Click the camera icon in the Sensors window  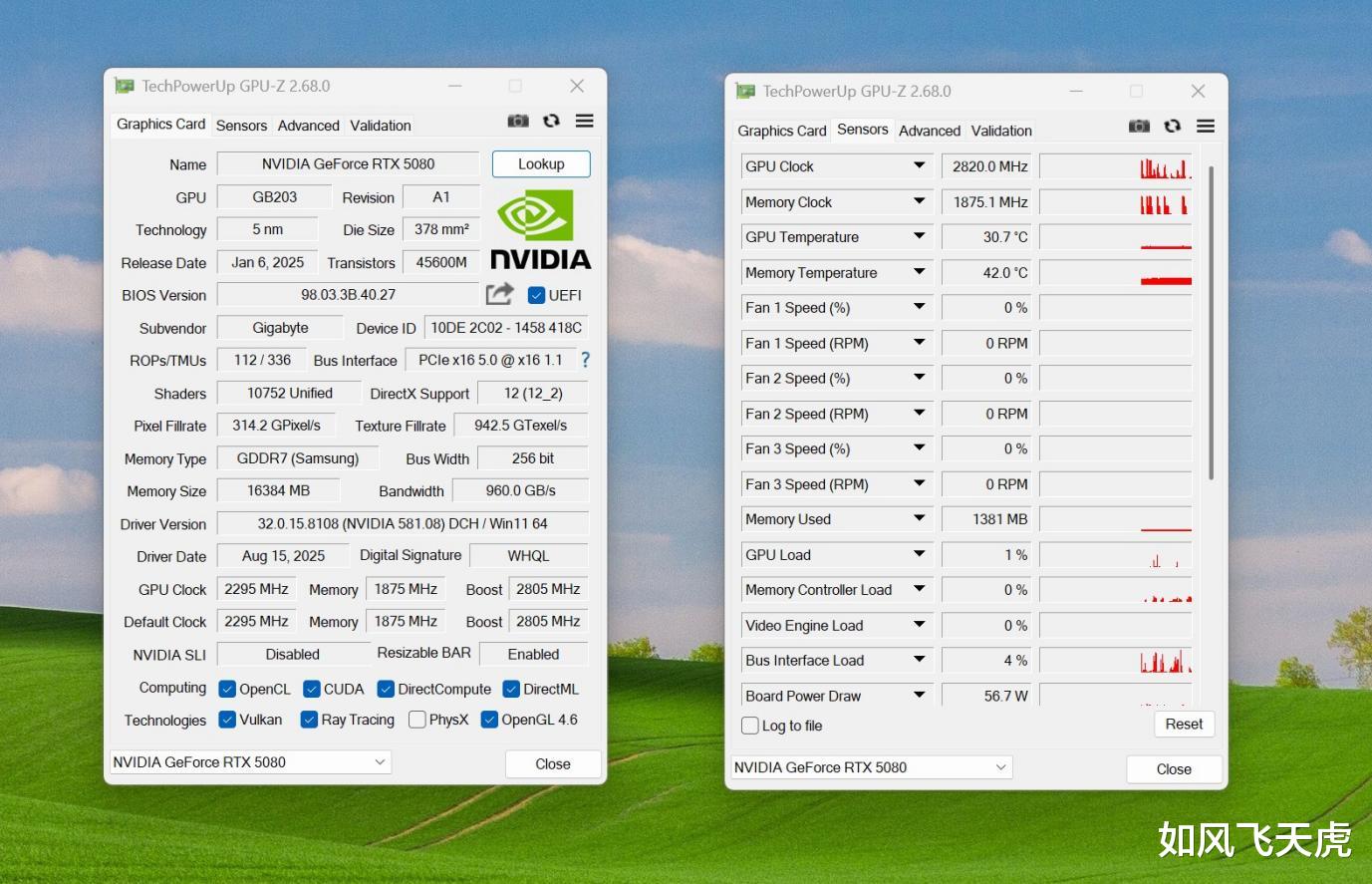pyautogui.click(x=1139, y=126)
